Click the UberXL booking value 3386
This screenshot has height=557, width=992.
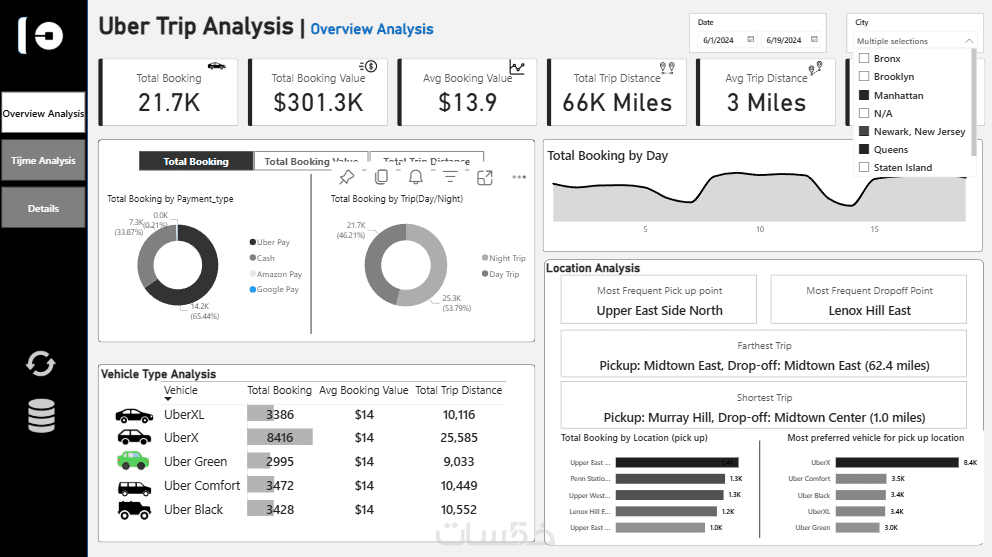click(280, 415)
